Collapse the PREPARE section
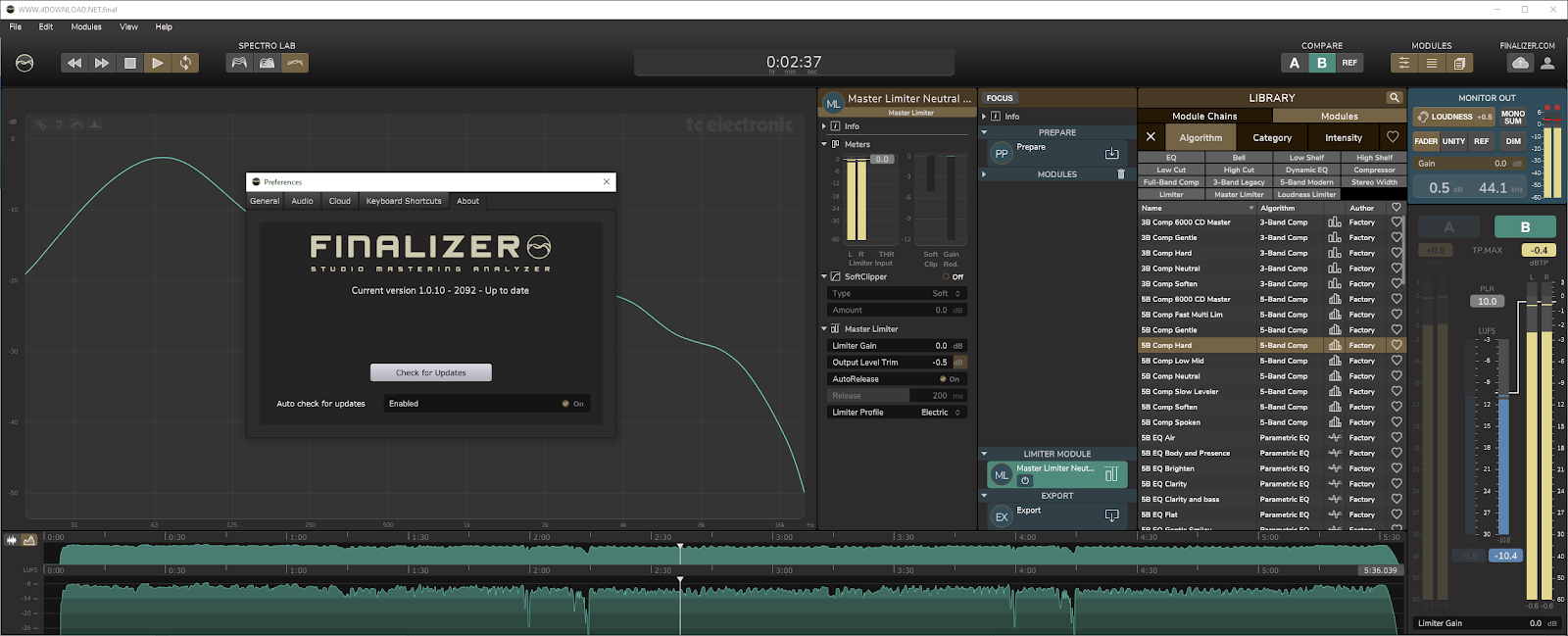This screenshot has width=1568, height=636. 985,132
